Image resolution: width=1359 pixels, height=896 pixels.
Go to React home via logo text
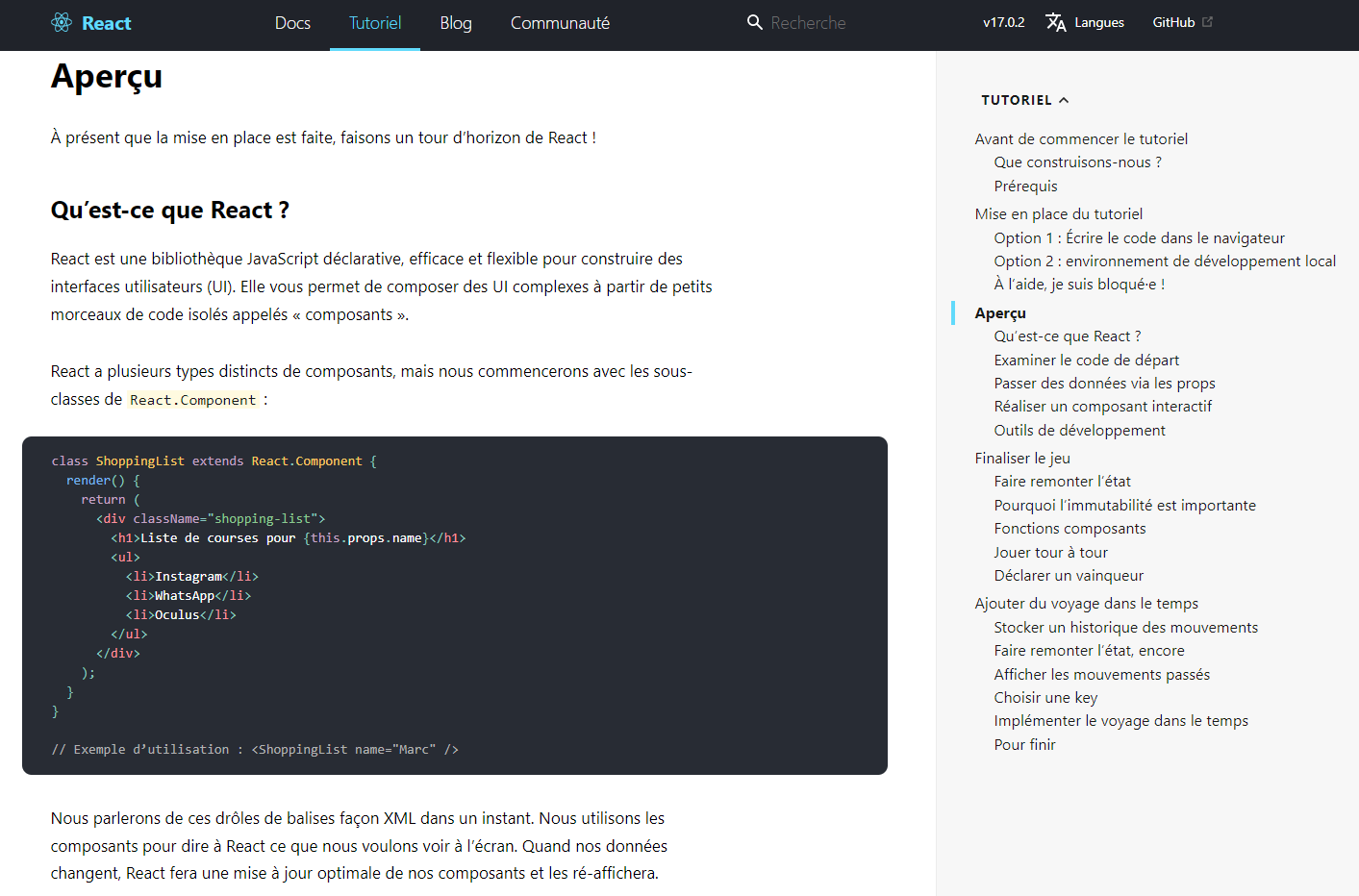point(107,23)
